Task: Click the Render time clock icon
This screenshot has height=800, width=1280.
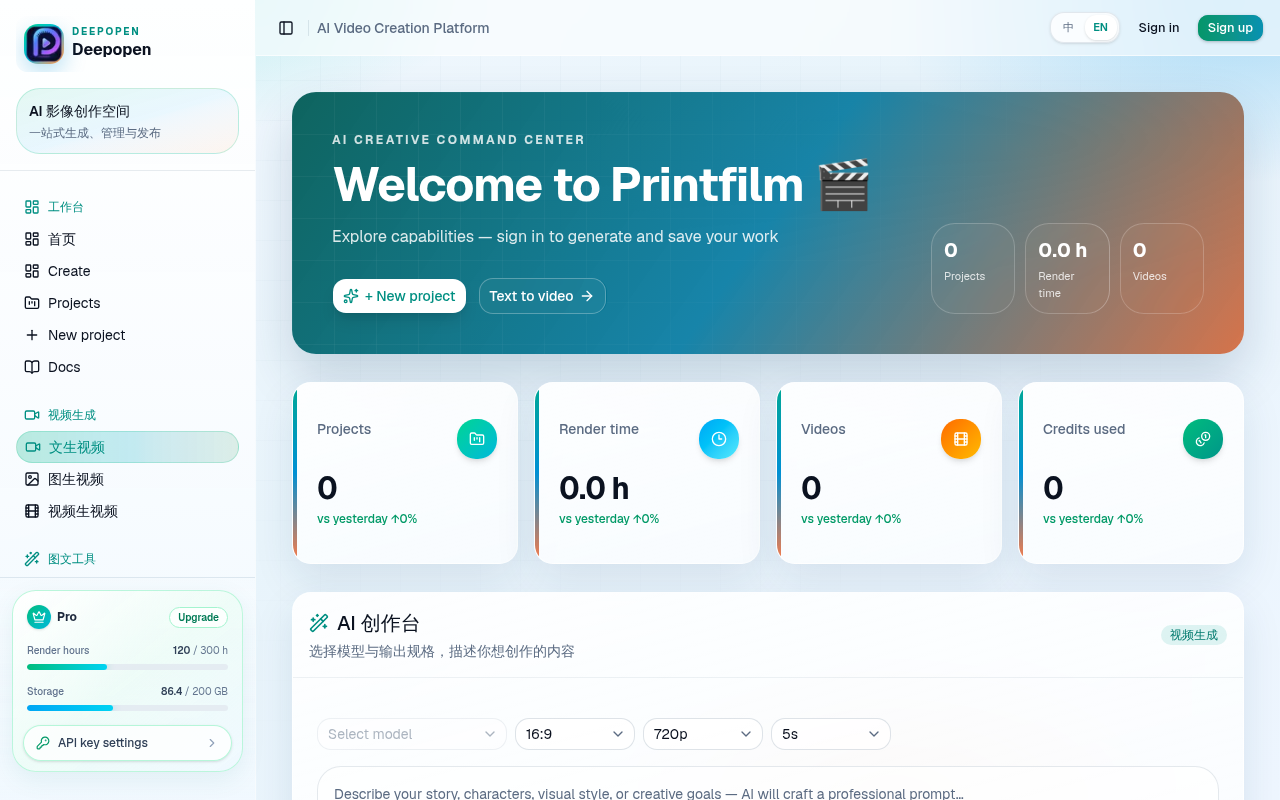Action: coord(719,439)
